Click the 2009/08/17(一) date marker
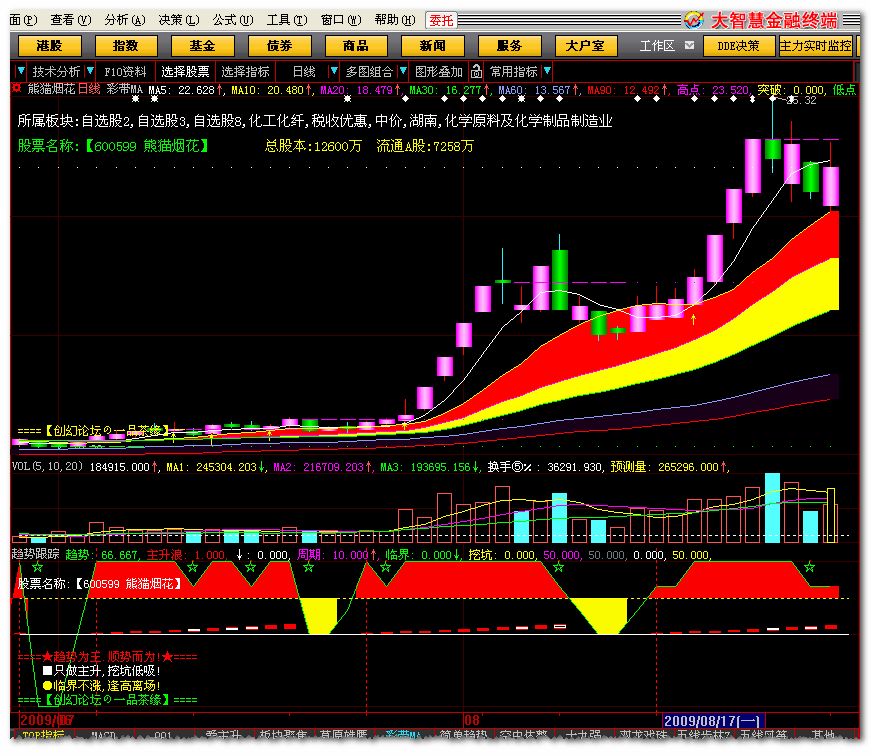This screenshot has height=756, width=871. [x=713, y=721]
